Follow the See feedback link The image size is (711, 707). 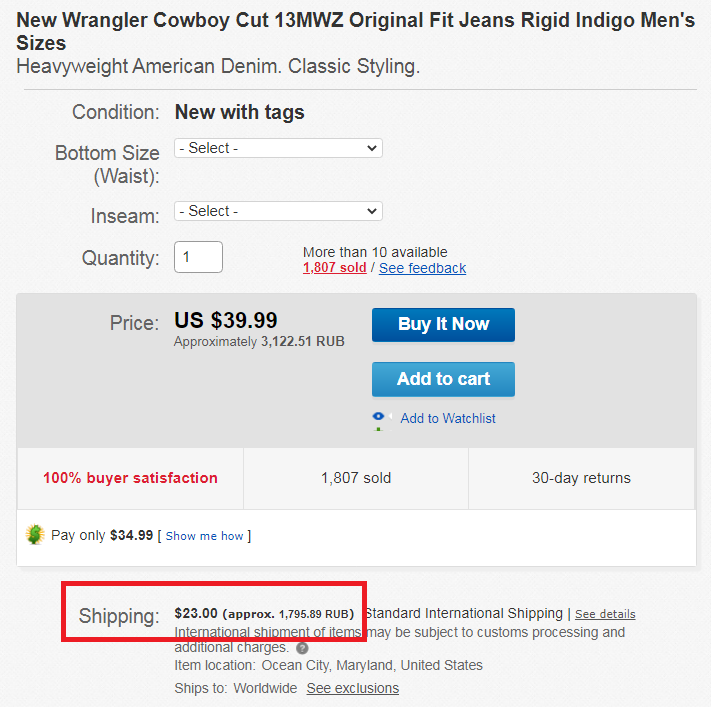[x=422, y=268]
